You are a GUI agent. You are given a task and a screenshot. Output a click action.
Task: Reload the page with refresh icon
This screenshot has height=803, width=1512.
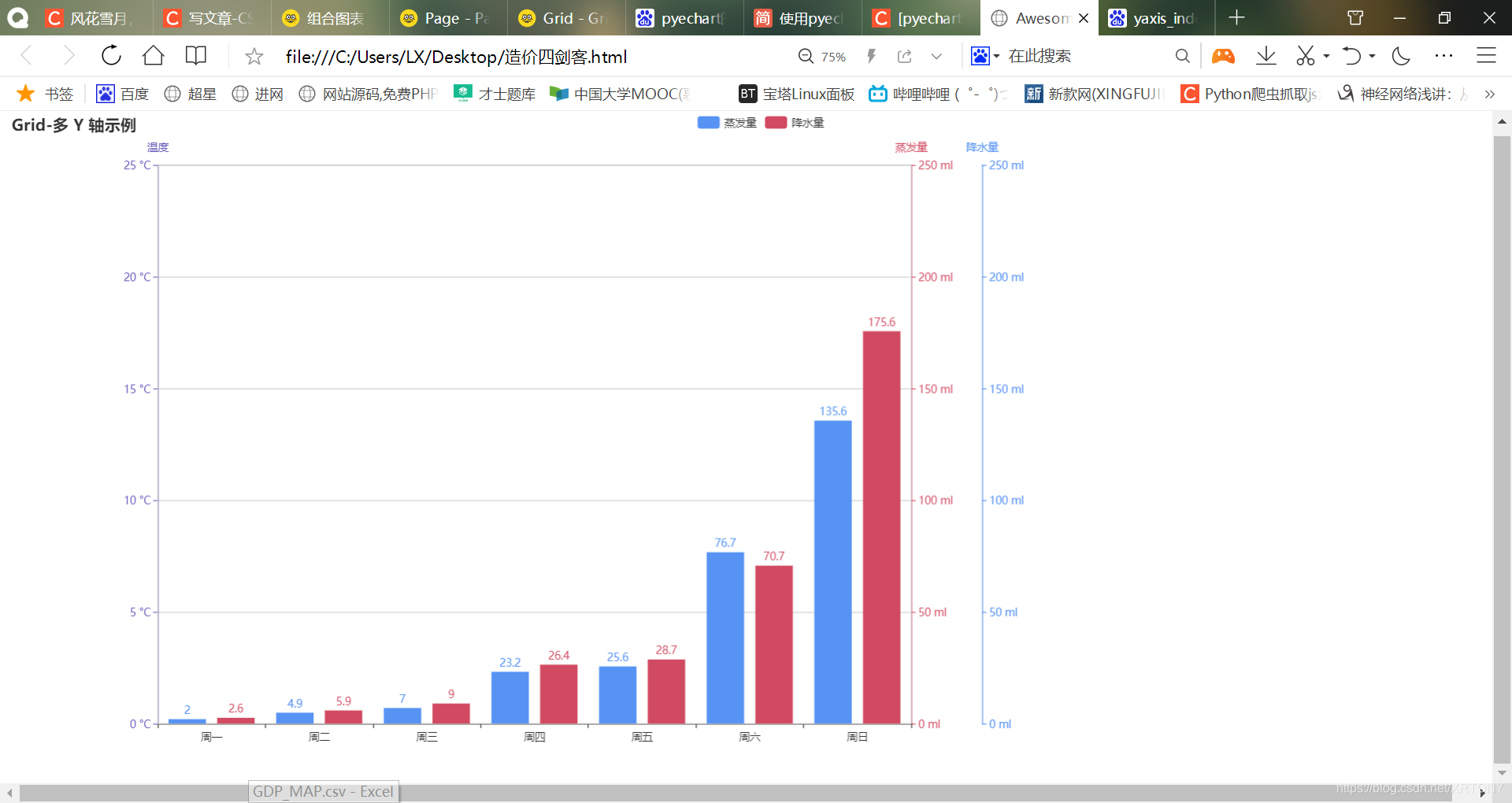(x=111, y=56)
